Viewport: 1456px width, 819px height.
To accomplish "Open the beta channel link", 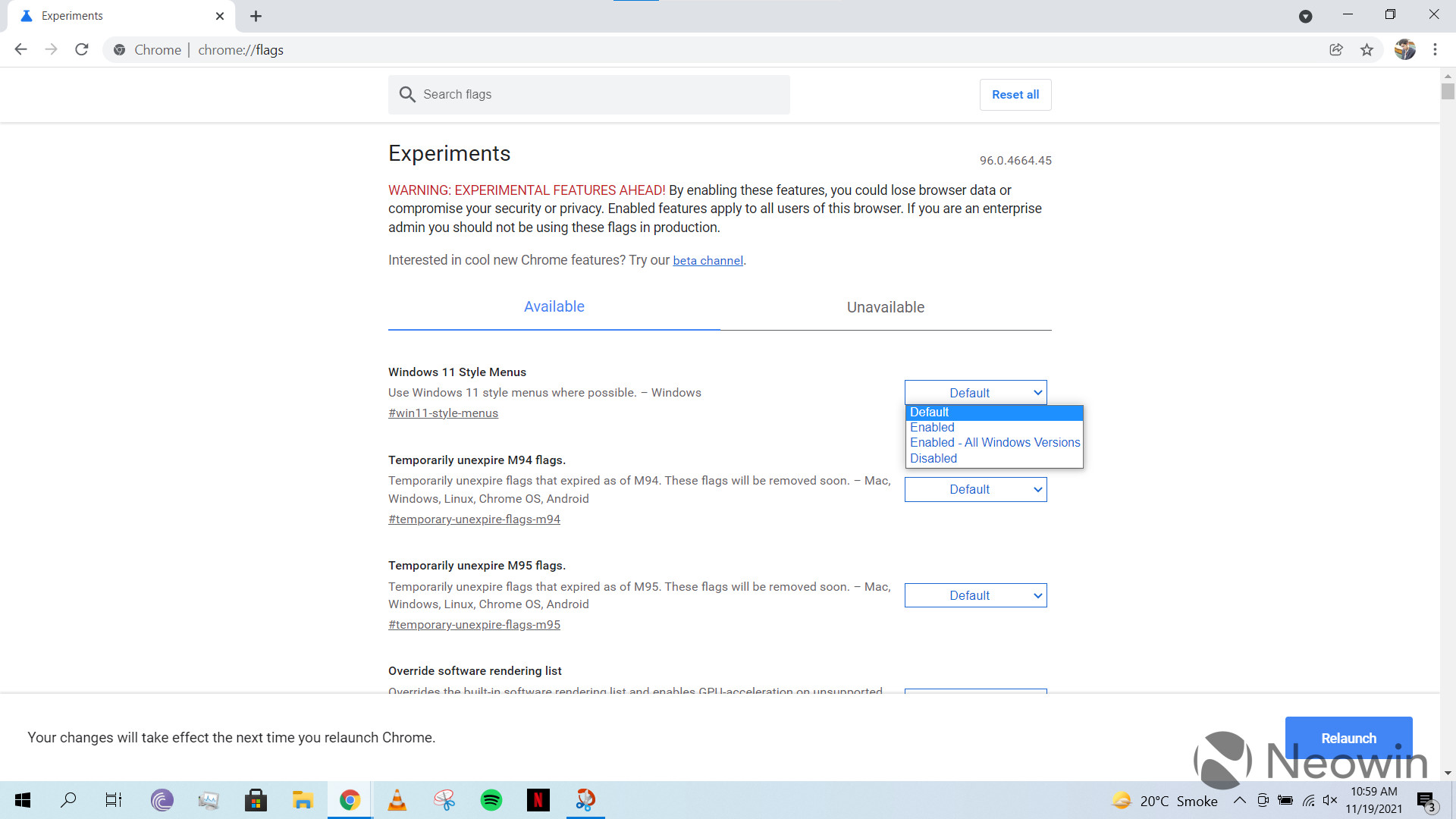I will pyautogui.click(x=708, y=260).
